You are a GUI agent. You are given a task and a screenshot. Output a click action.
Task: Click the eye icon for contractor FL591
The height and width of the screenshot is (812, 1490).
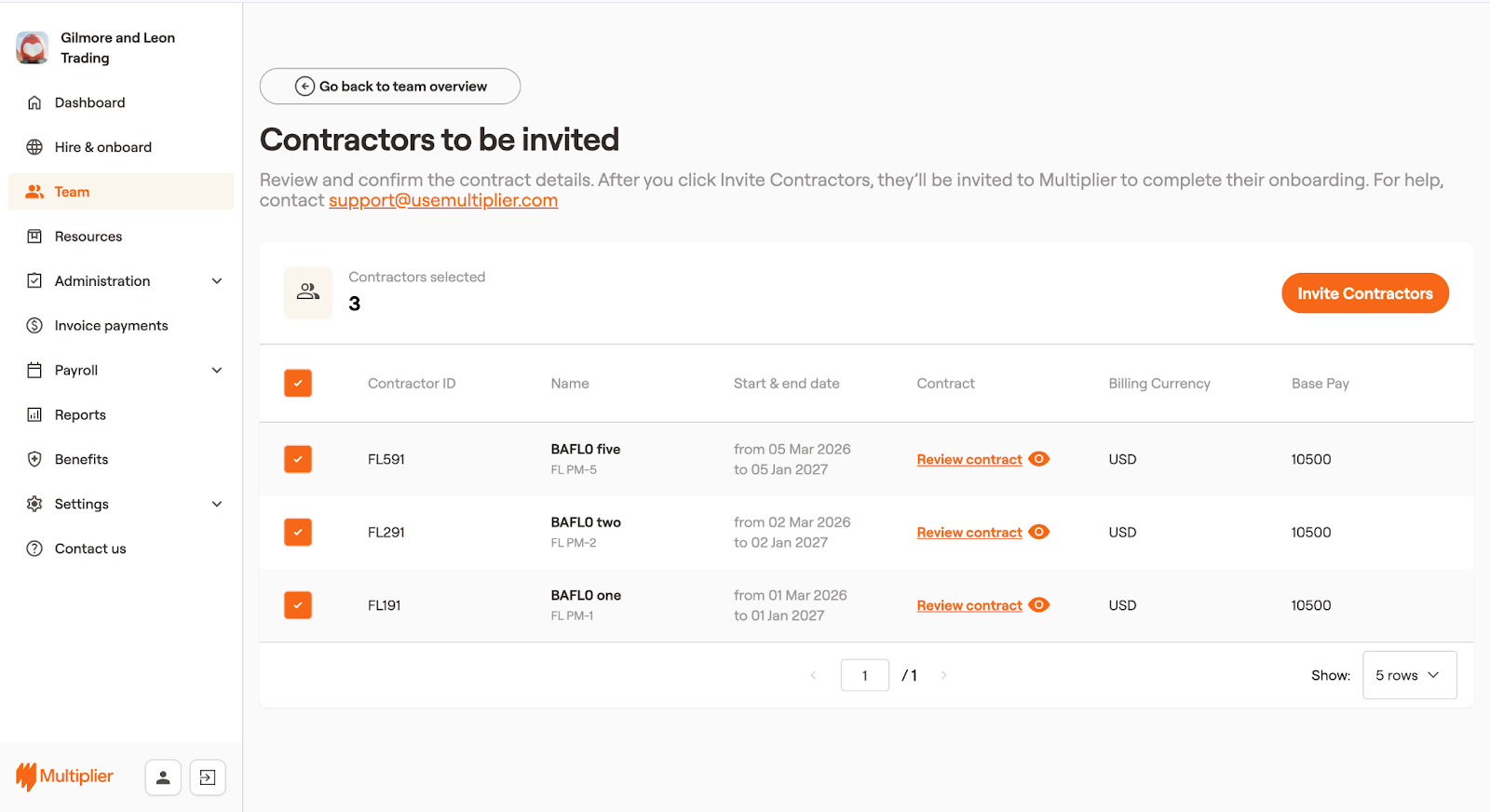1039,459
